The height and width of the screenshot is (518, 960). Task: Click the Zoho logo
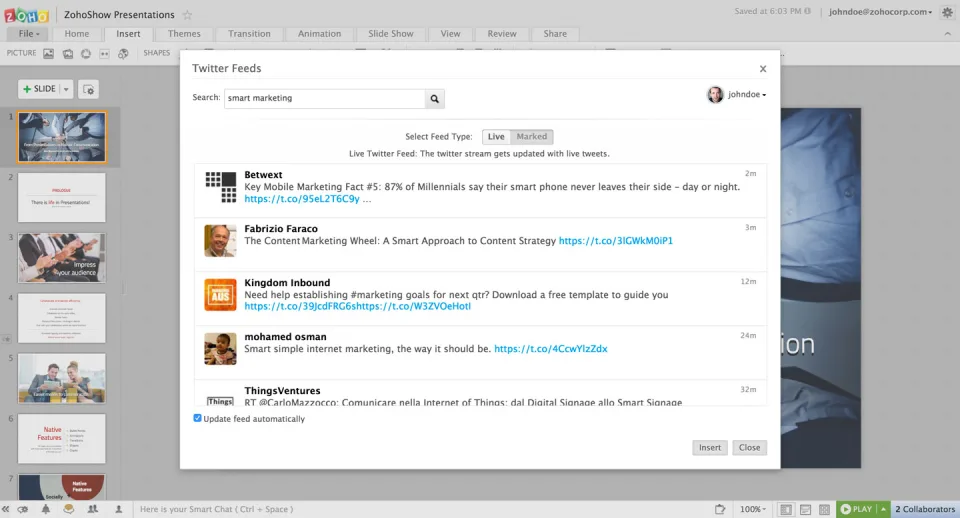coord(26,14)
